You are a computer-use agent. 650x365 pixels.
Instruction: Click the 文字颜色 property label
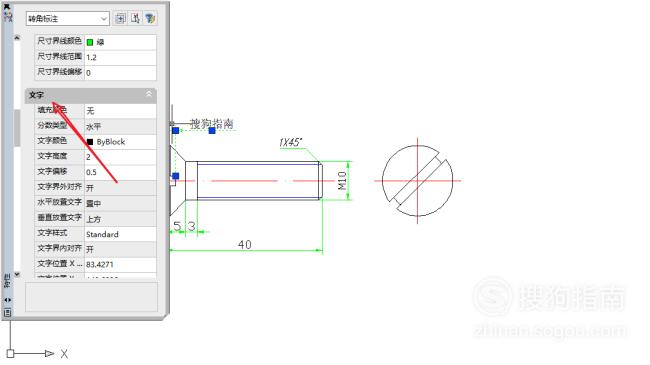pos(52,141)
